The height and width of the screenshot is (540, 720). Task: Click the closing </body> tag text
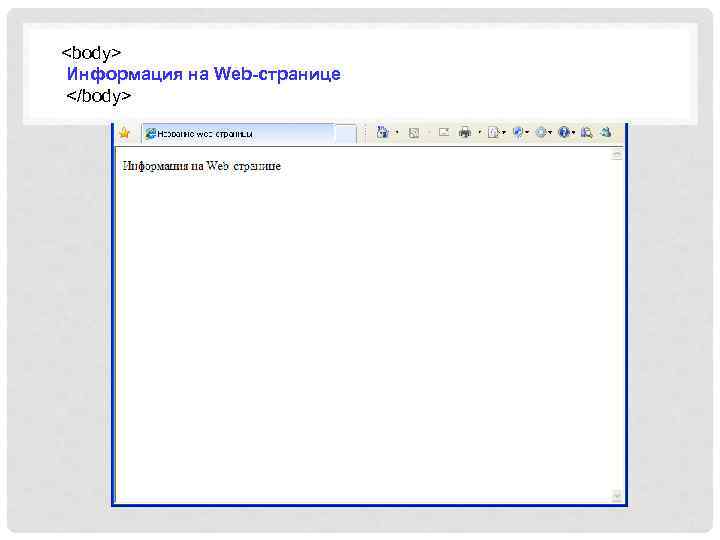98,96
